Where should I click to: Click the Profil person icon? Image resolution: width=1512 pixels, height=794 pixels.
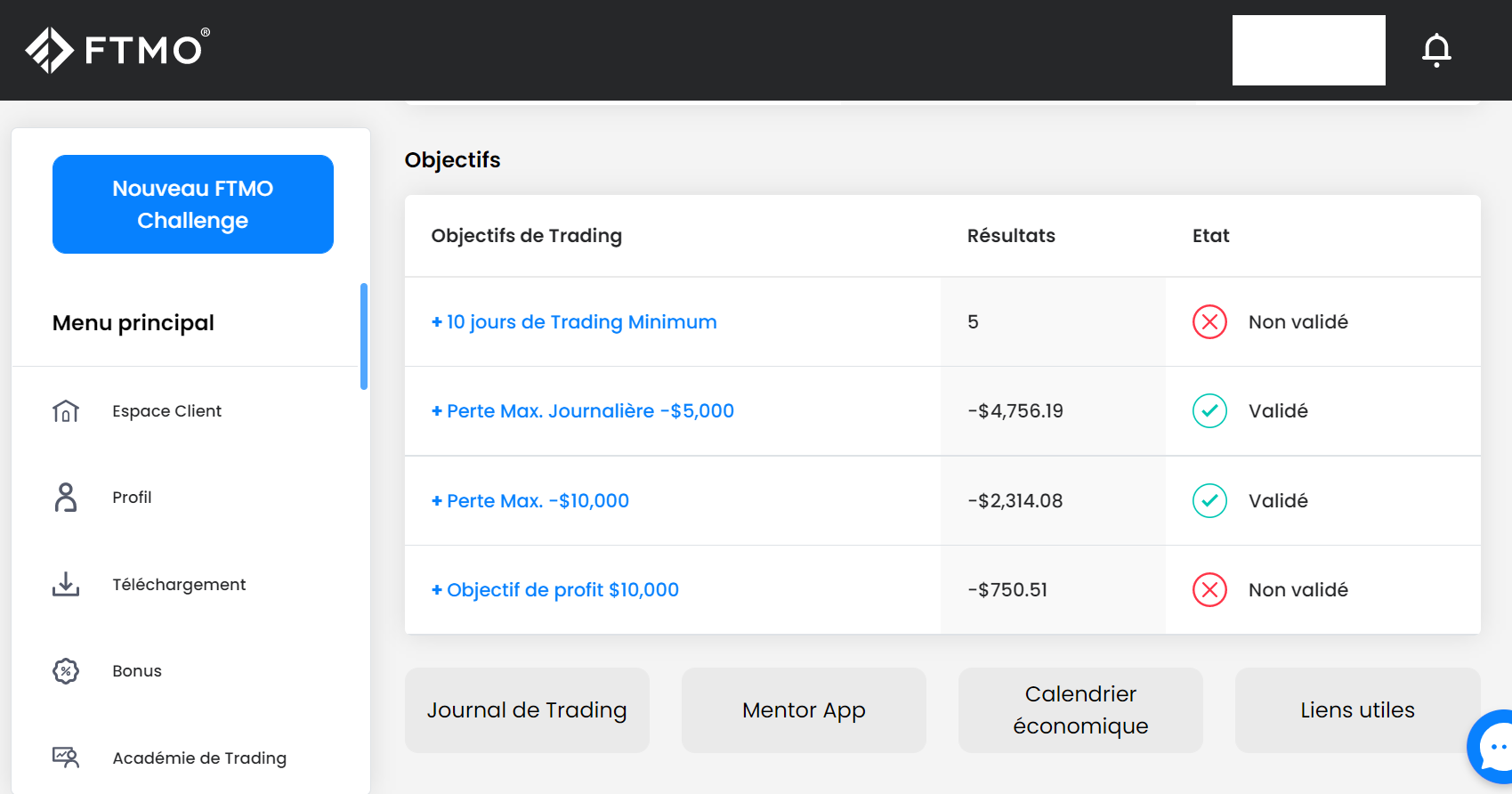click(x=66, y=498)
